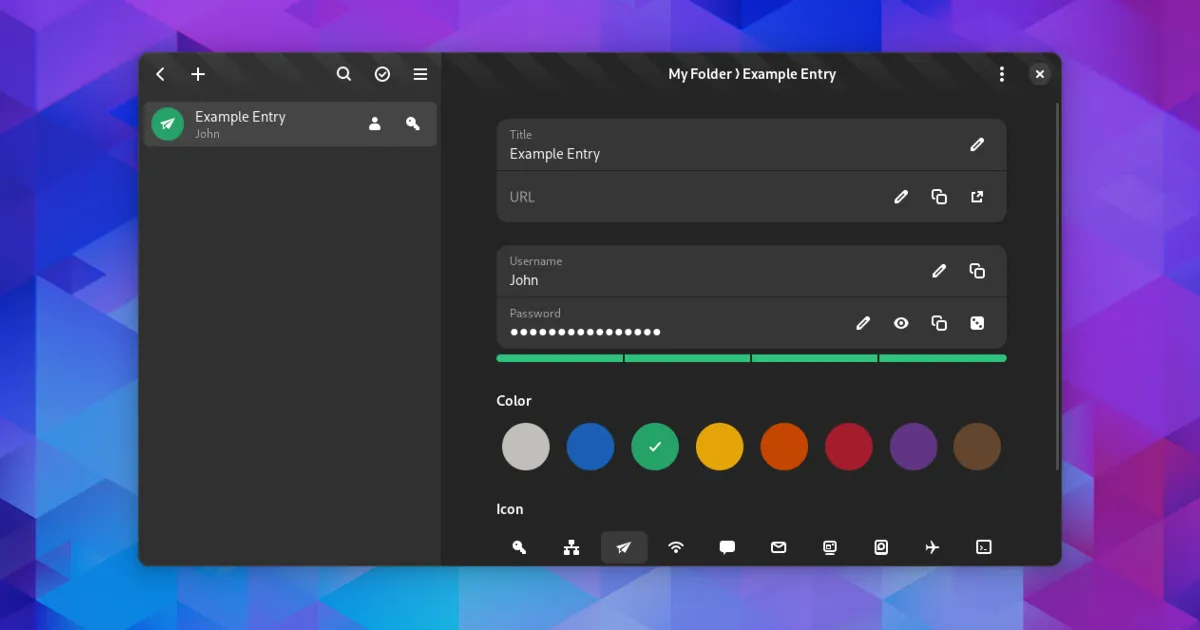1200x630 pixels.
Task: Open the password generator dice icon
Action: click(x=977, y=323)
